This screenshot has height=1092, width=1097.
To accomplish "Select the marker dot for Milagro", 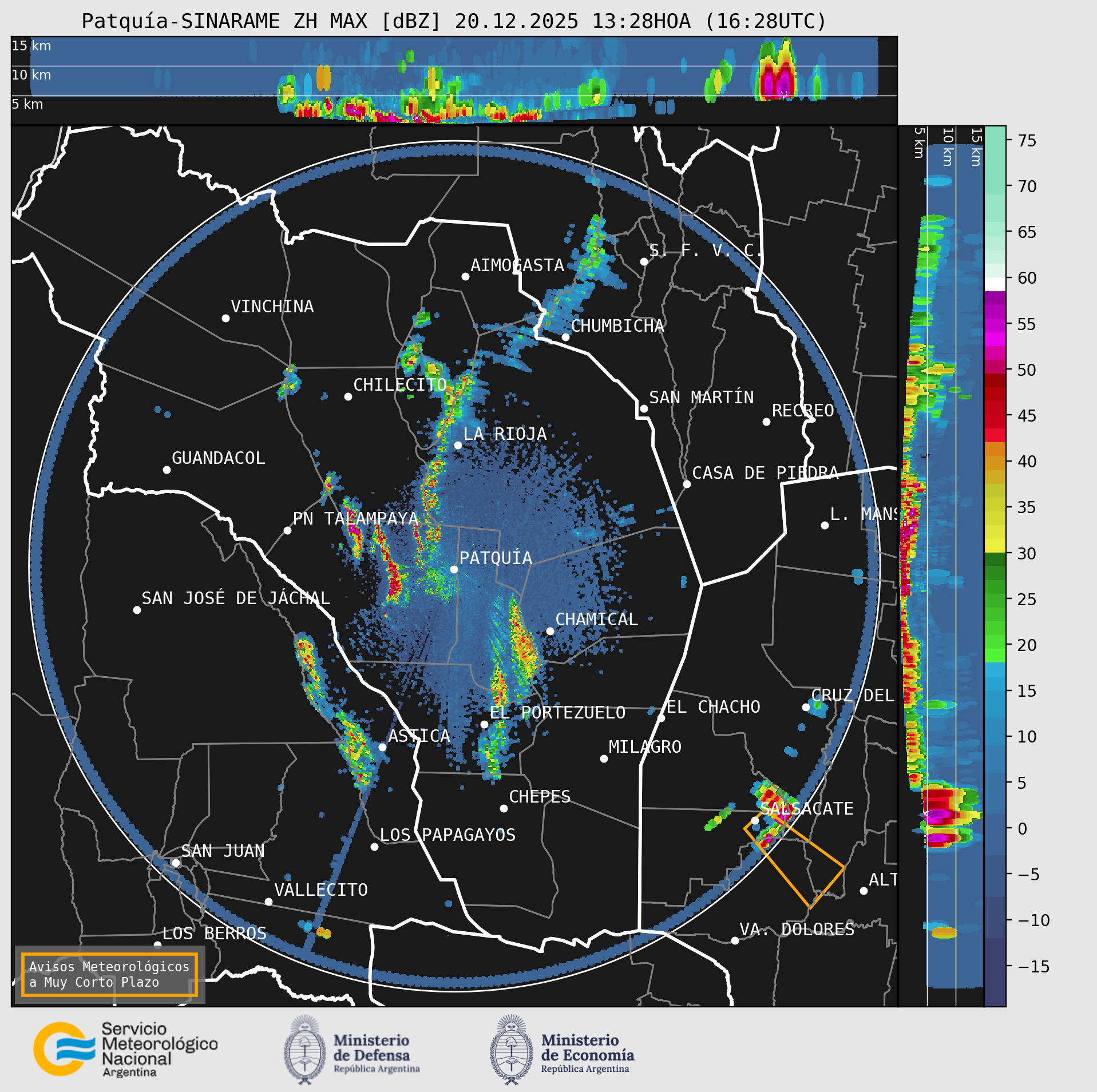I will tap(604, 759).
